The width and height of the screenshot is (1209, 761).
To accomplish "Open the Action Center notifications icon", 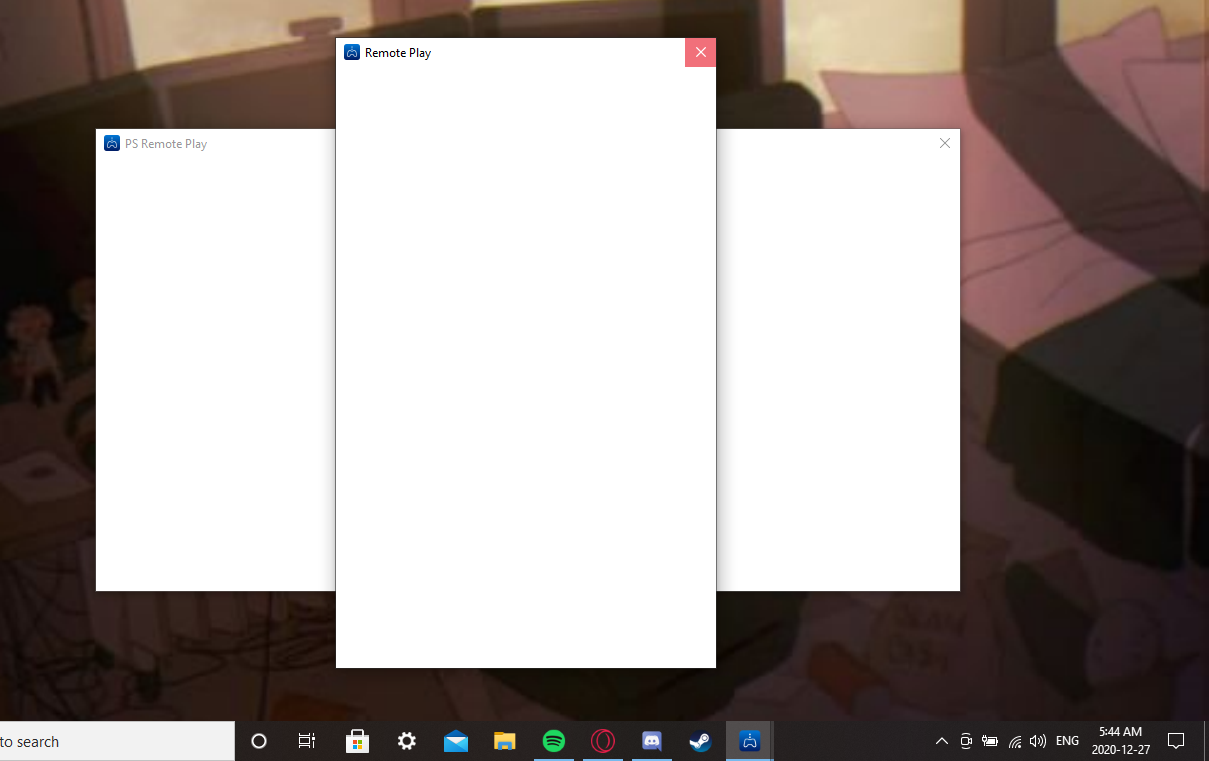I will (1176, 741).
